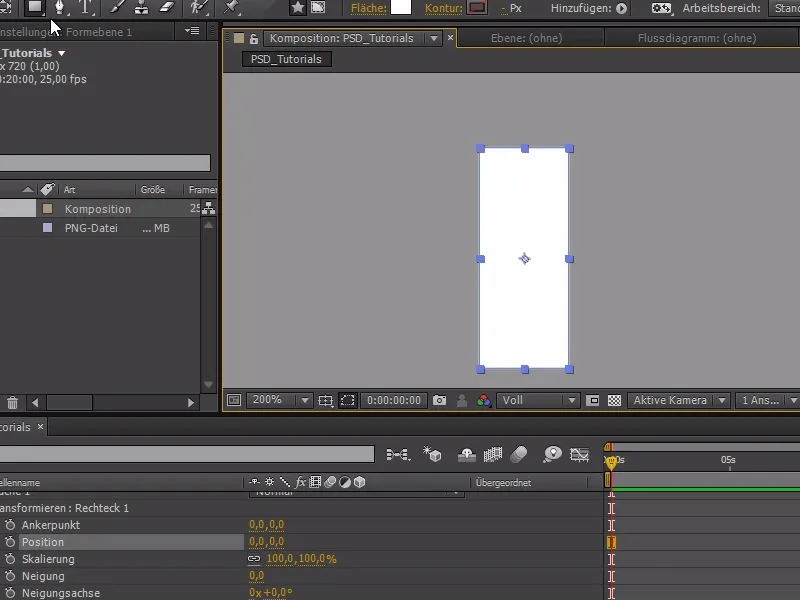The height and width of the screenshot is (600, 800).
Task: Open Fläche fill options label
Action: pos(368,8)
